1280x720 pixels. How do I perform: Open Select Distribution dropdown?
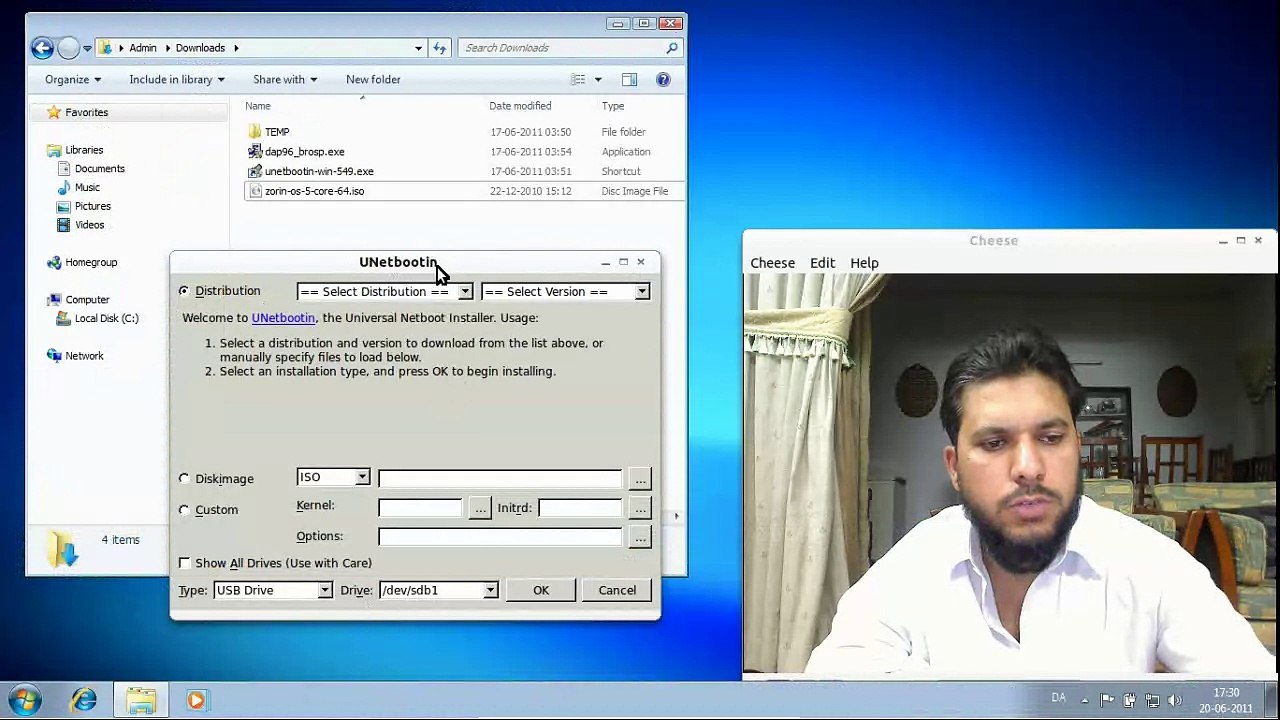coord(385,291)
